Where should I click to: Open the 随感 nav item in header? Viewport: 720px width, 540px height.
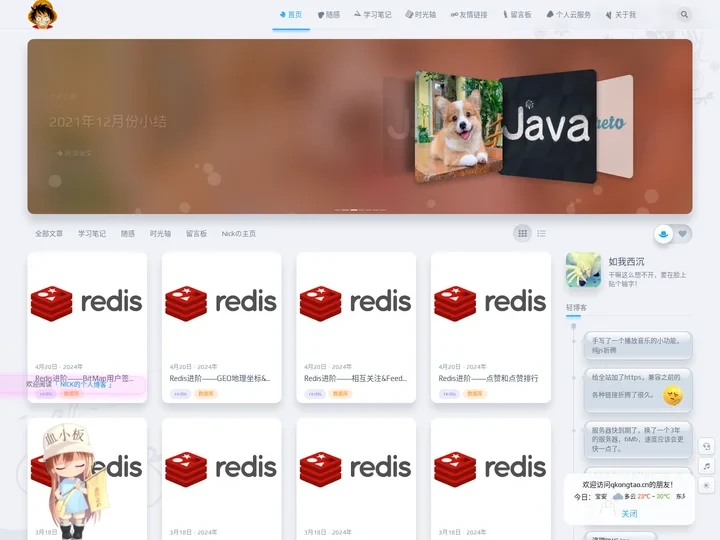(329, 15)
